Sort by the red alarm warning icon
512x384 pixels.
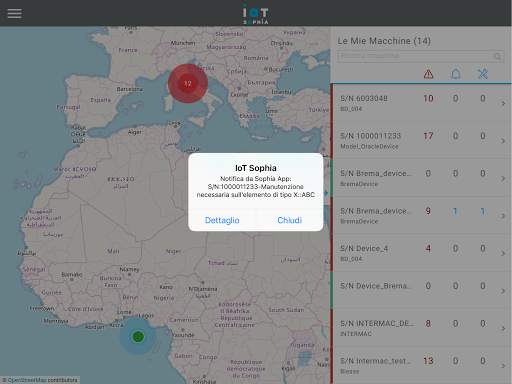tap(428, 74)
